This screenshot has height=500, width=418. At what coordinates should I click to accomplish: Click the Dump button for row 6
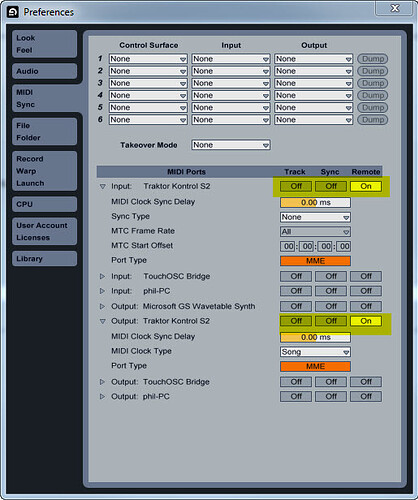[373, 120]
